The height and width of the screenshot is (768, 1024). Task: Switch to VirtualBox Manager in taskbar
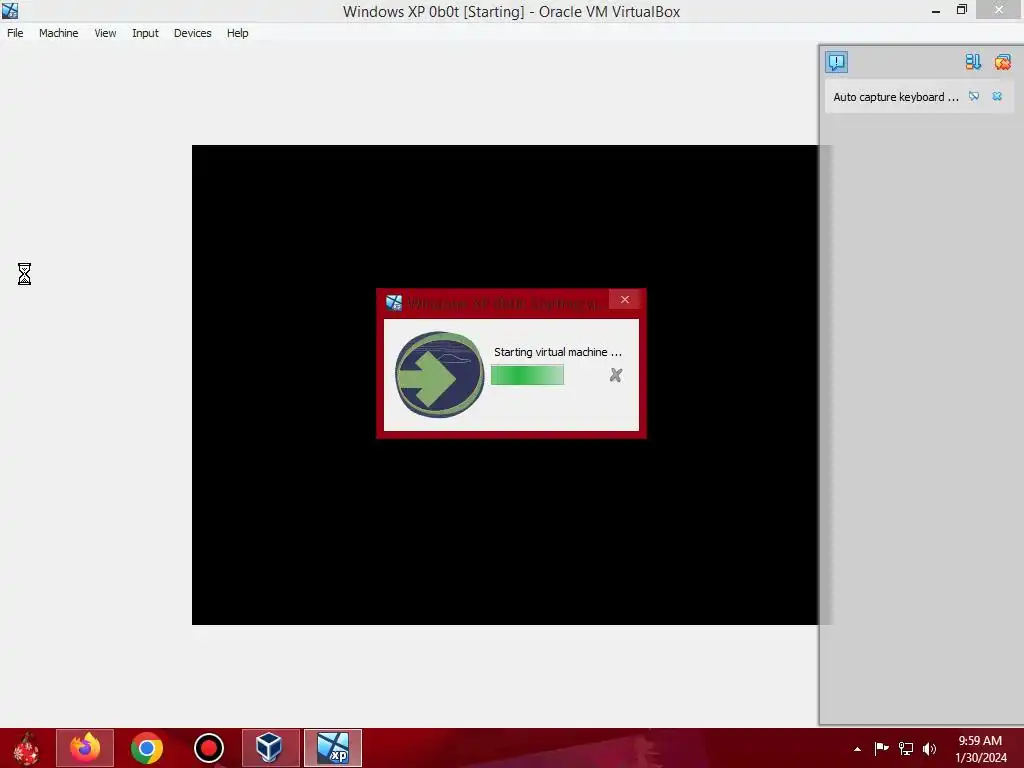pyautogui.click(x=270, y=748)
